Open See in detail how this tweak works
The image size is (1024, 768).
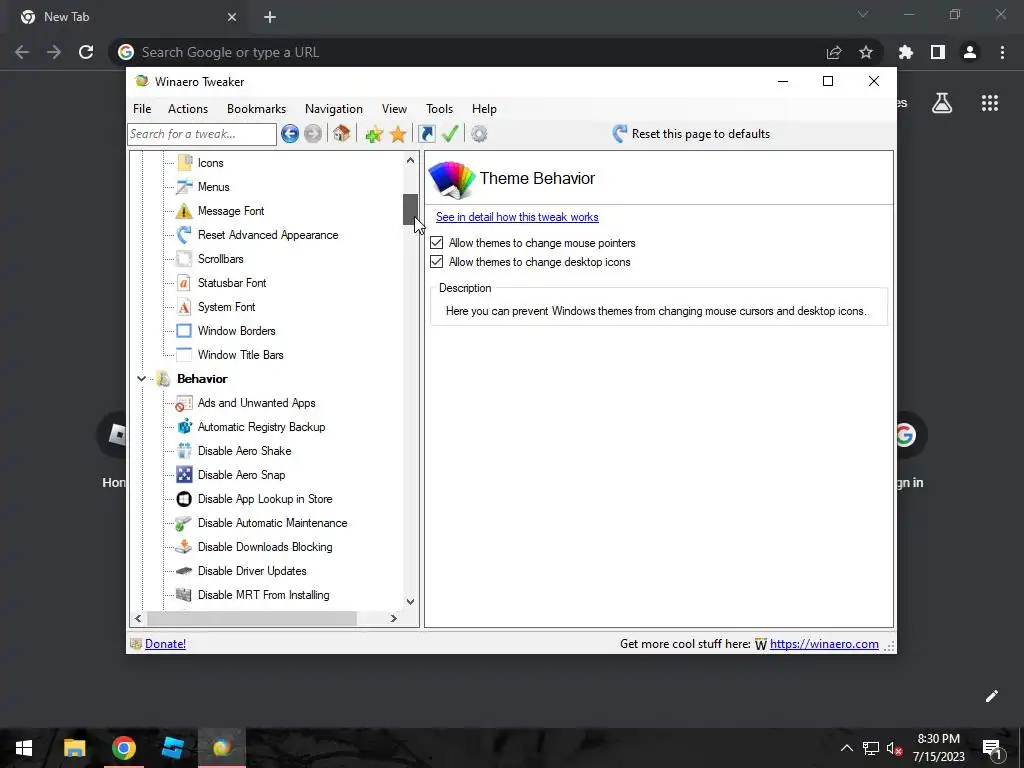[x=517, y=217]
